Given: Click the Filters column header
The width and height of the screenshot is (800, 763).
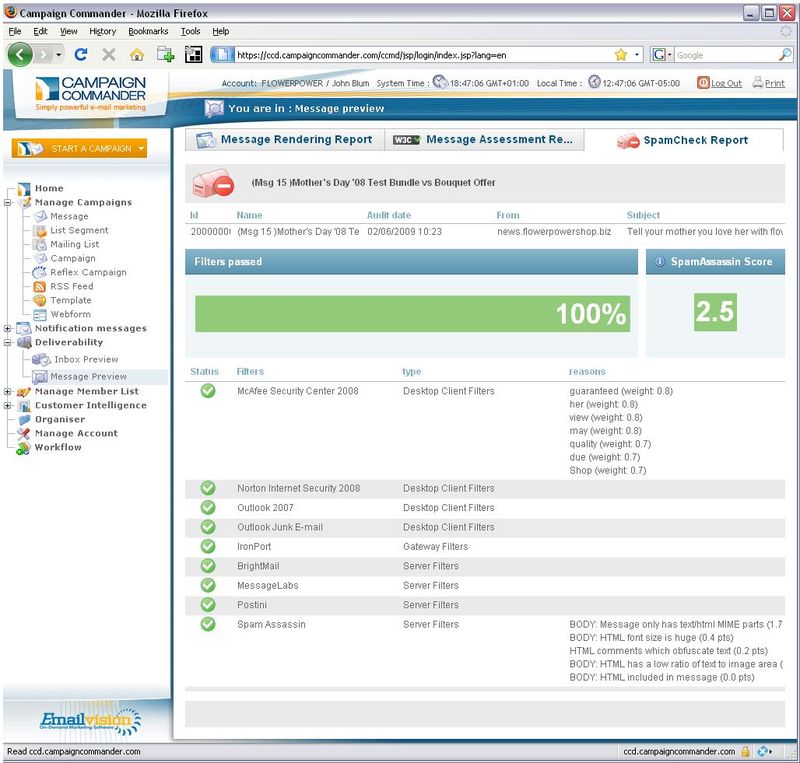Looking at the screenshot, I should pyautogui.click(x=250, y=372).
